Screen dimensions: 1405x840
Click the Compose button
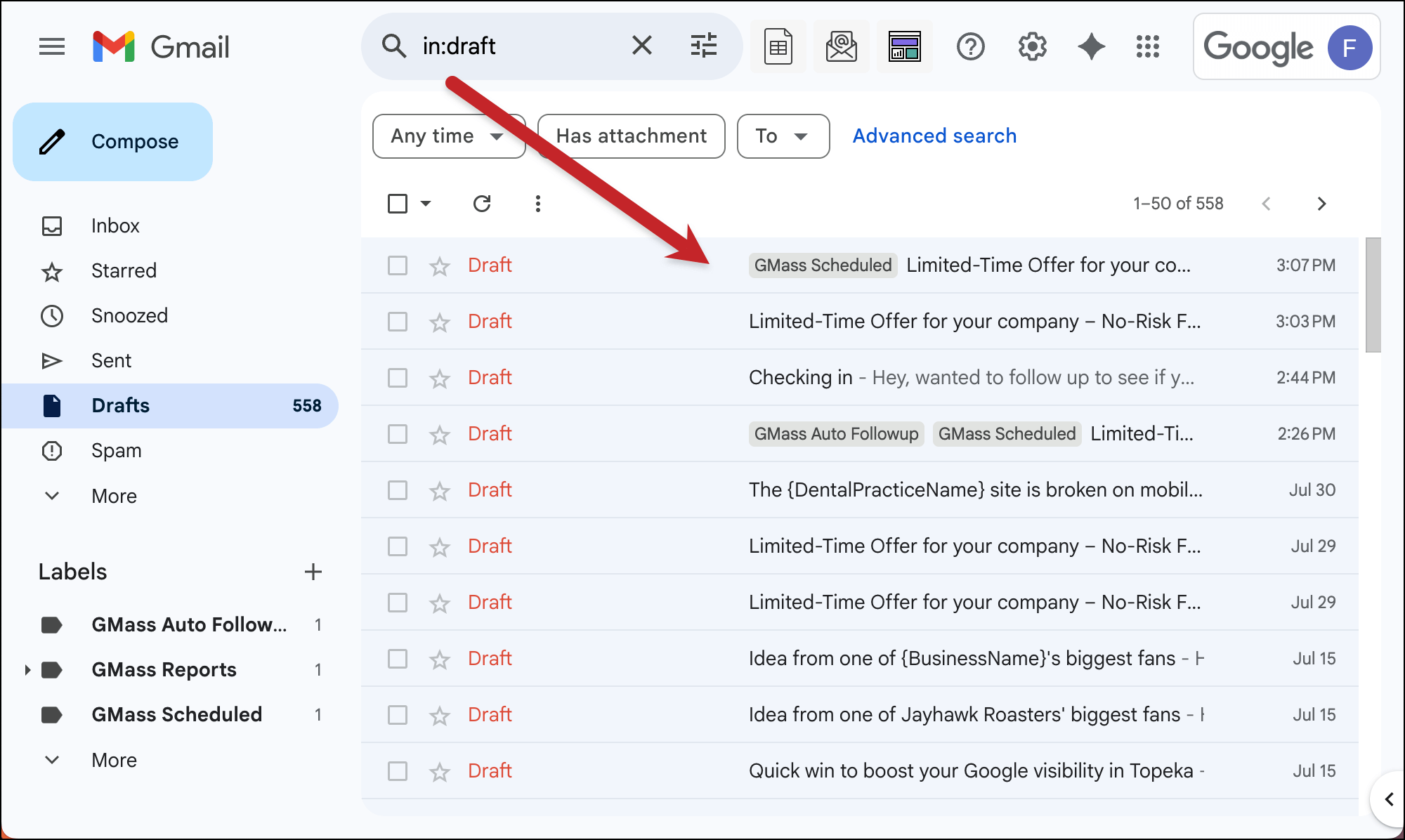coord(113,142)
